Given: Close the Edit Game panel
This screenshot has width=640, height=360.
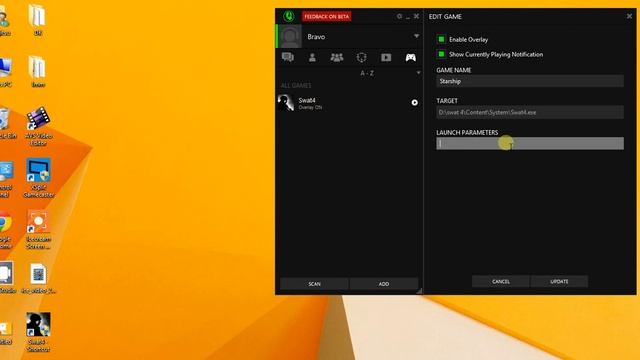Looking at the screenshot, I should [629, 16].
